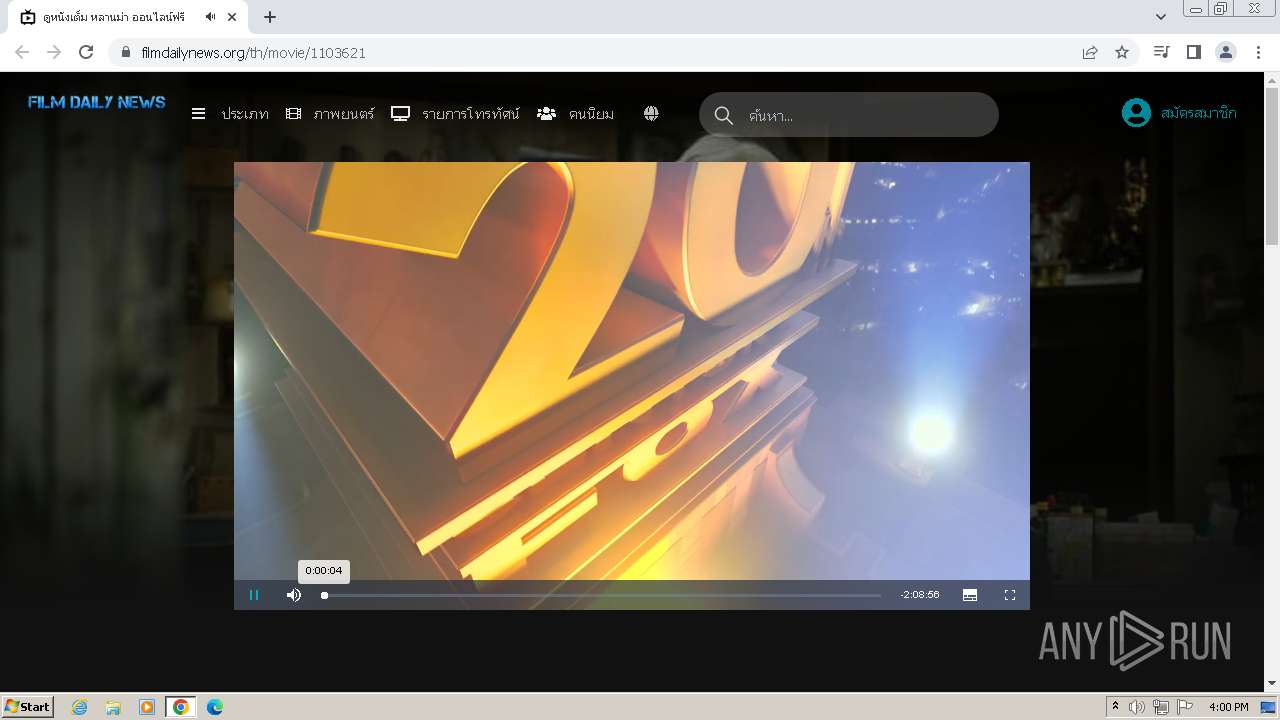
Task: Pause the video playback
Action: point(254,595)
